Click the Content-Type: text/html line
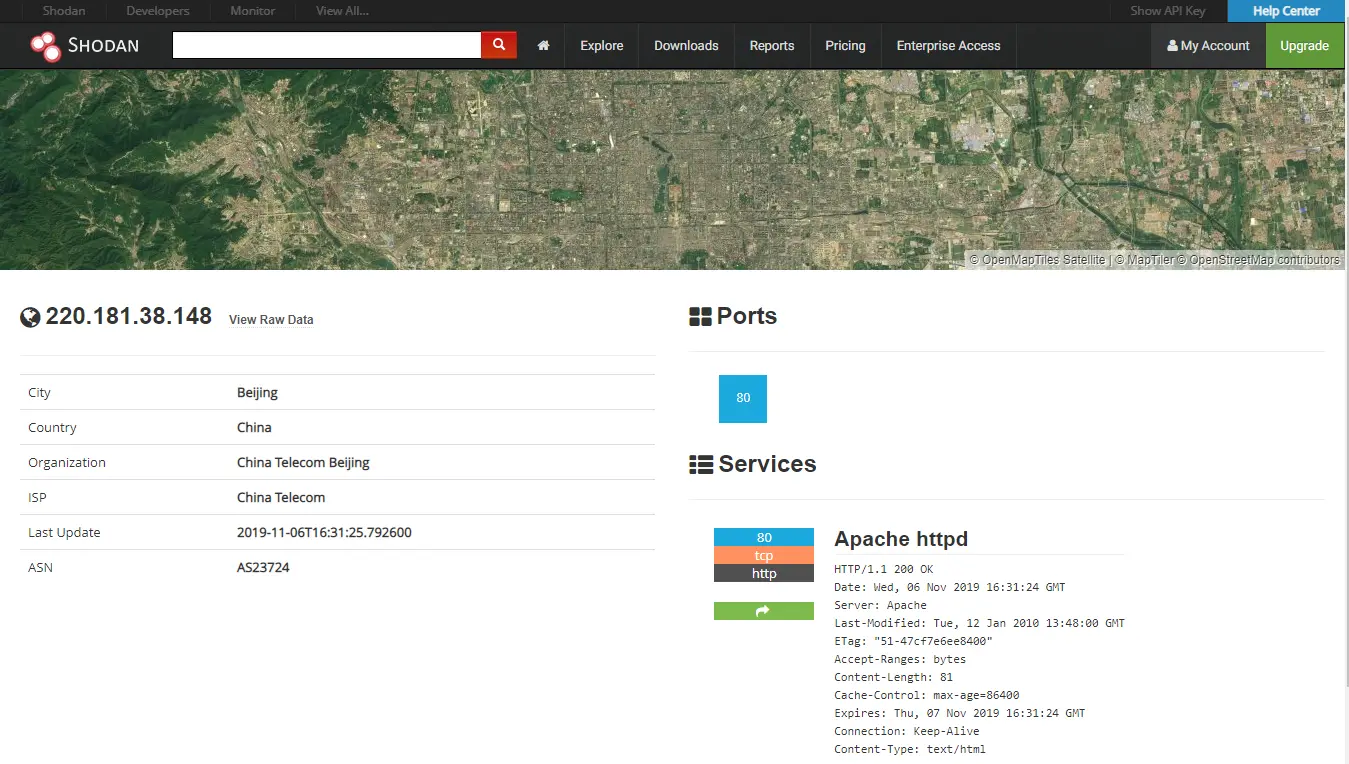Image resolution: width=1349 pixels, height=764 pixels. 910,749
